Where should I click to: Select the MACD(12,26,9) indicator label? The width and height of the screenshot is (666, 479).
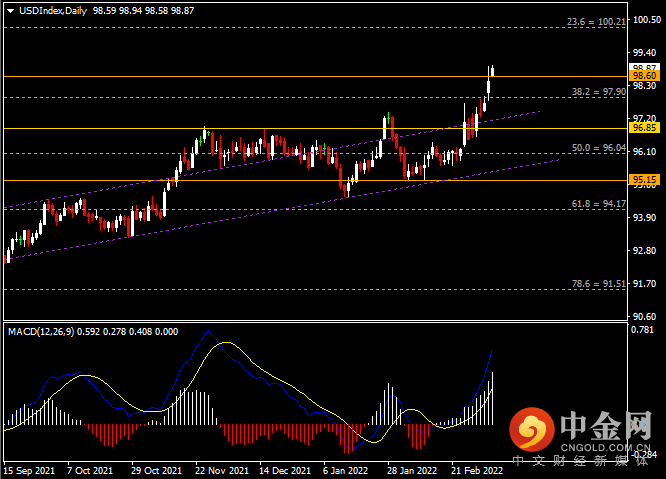click(x=41, y=332)
